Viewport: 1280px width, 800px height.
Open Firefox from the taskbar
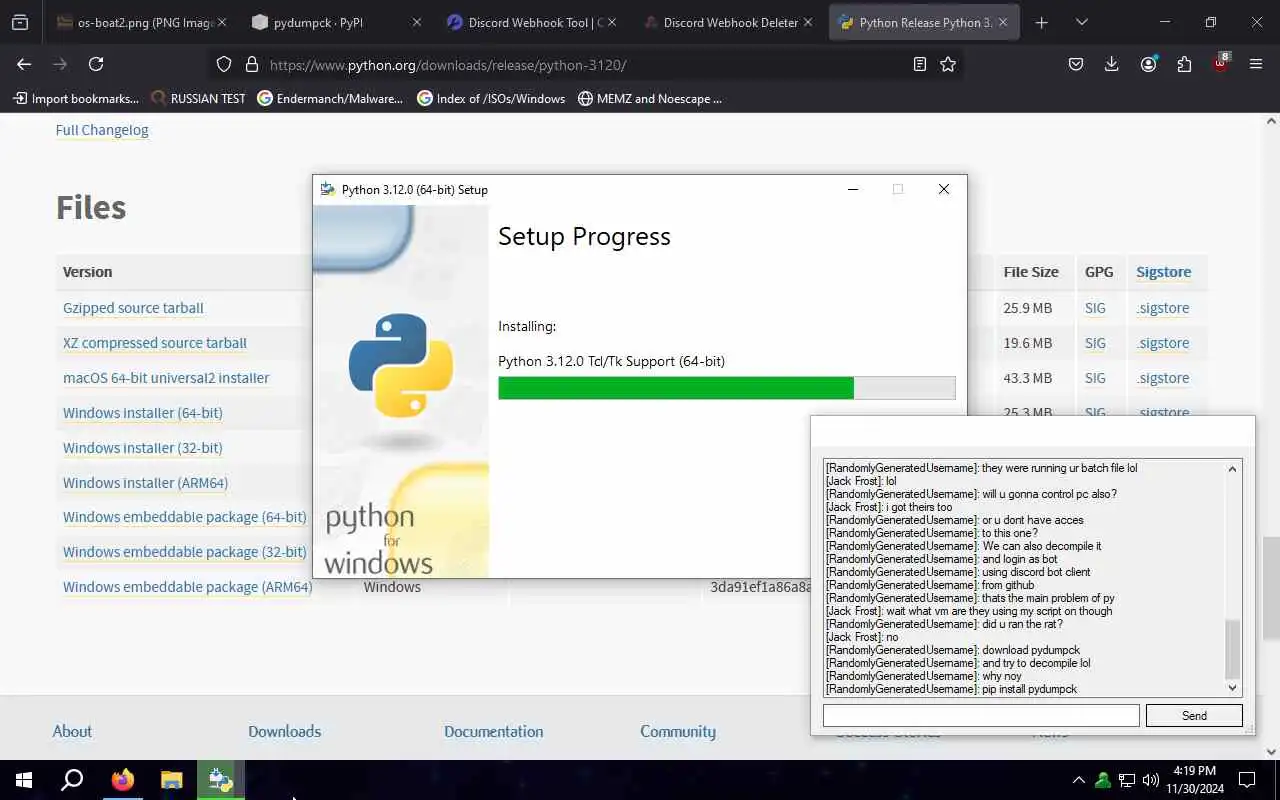pyautogui.click(x=123, y=780)
